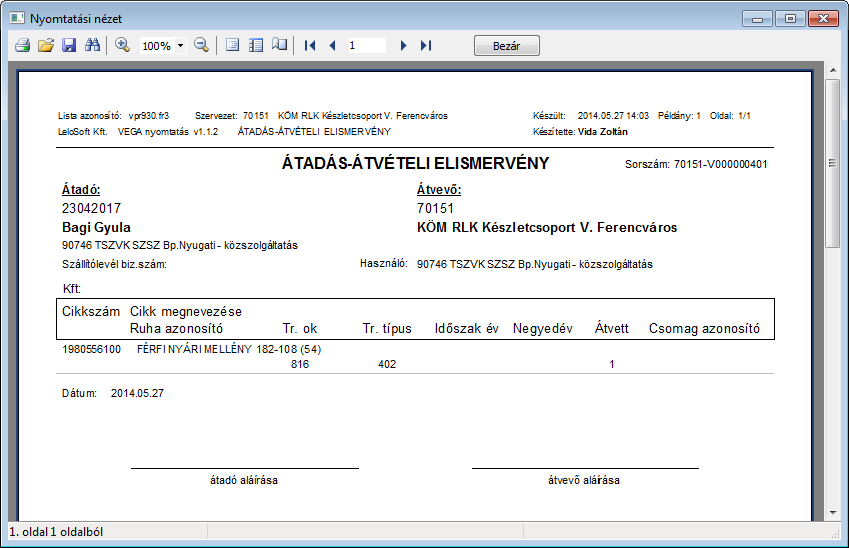Screen dimensions: 849x548
Task: Click KÖM RLK Készletcsoport V. Ferencváros under Átvevő
Action: (x=547, y=227)
